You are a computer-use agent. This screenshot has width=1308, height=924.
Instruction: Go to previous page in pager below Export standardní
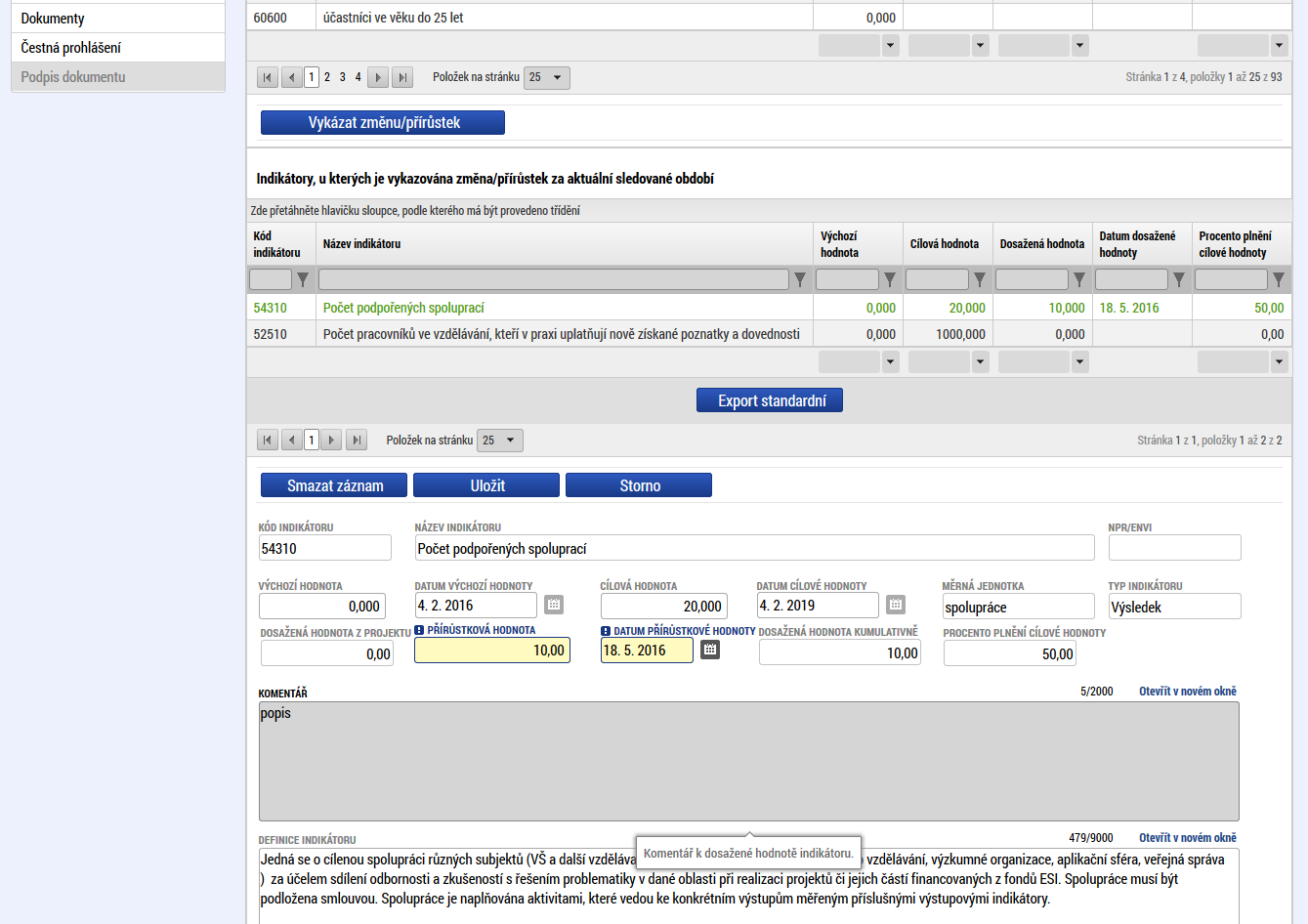tap(291, 441)
